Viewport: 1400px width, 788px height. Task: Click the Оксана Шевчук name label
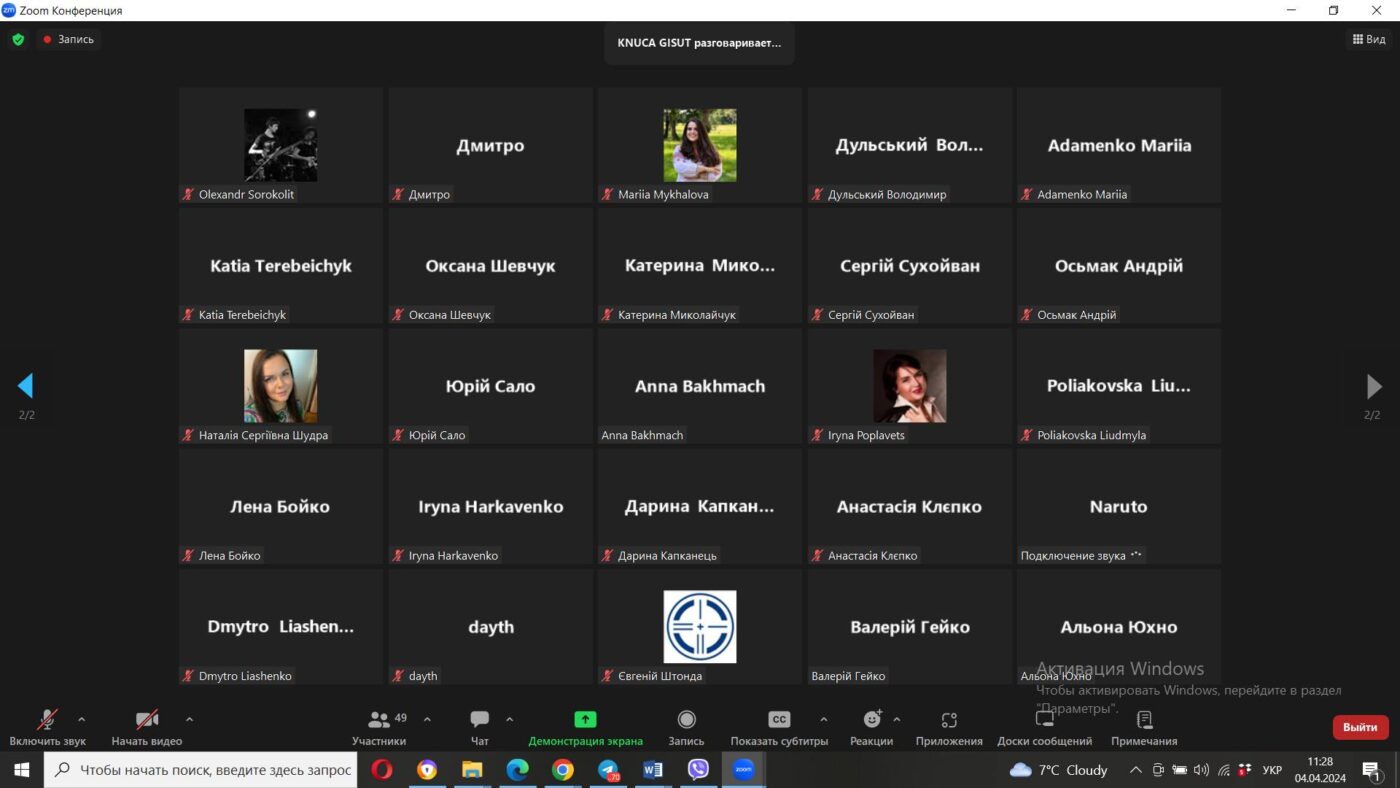[450, 315]
